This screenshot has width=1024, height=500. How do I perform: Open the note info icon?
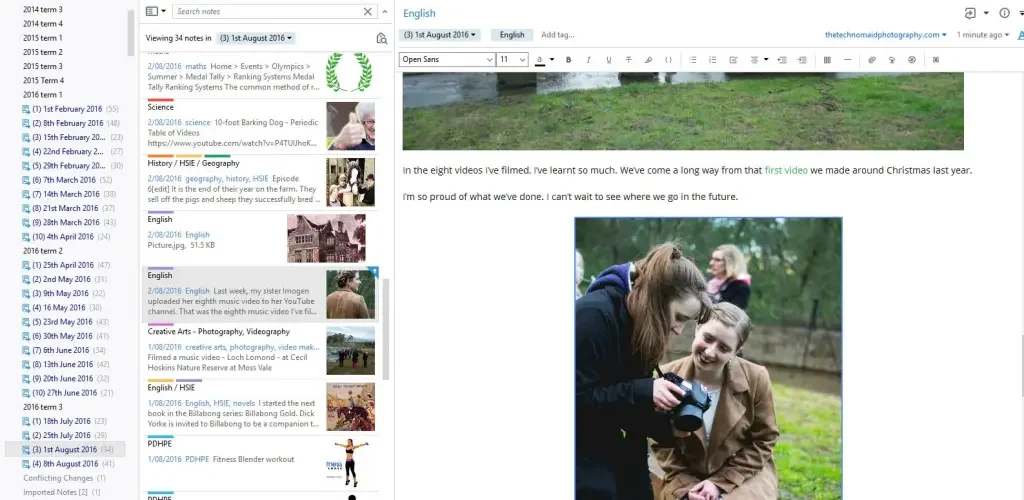click(1004, 13)
